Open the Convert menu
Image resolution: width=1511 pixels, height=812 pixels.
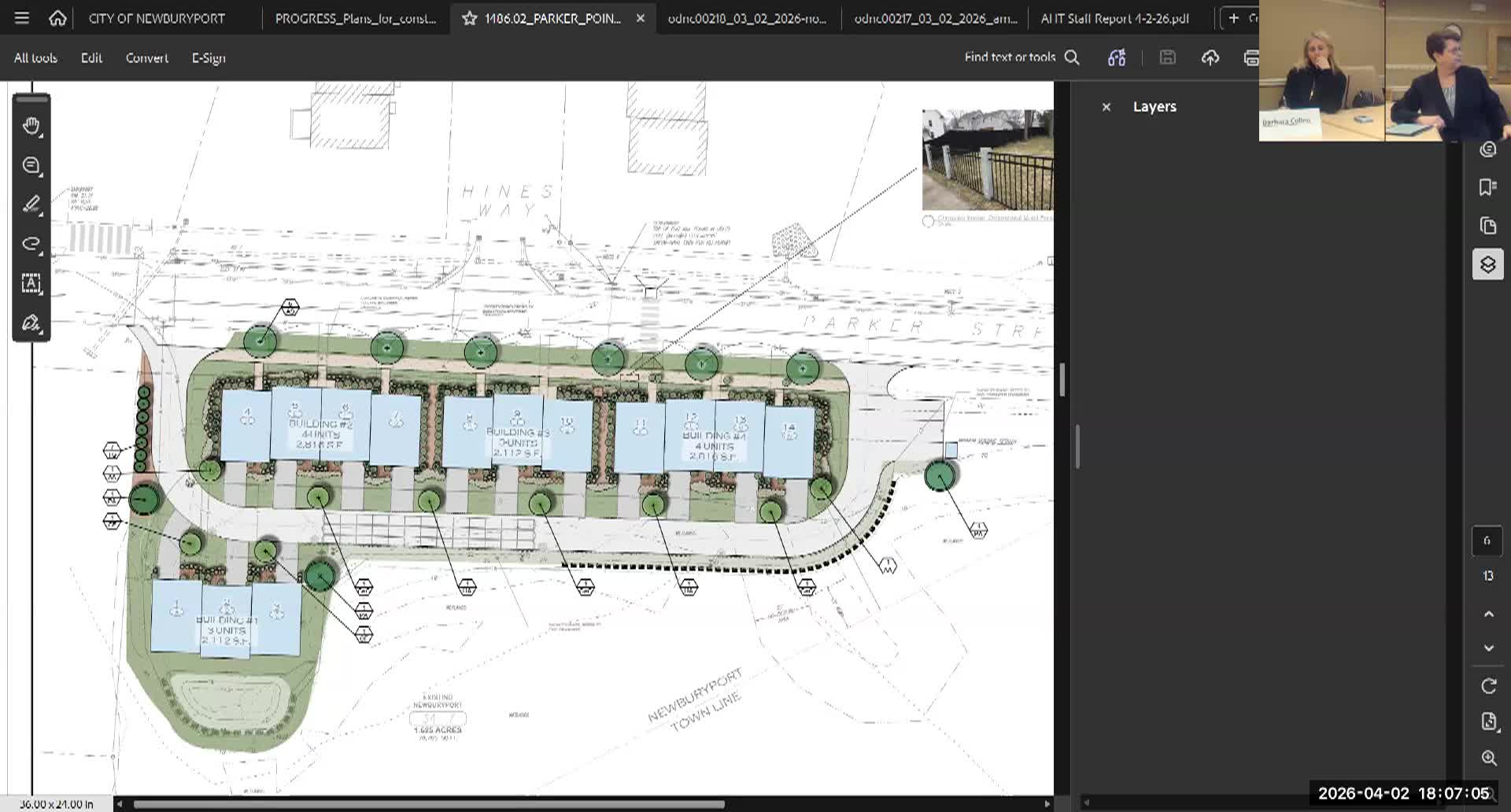(146, 57)
